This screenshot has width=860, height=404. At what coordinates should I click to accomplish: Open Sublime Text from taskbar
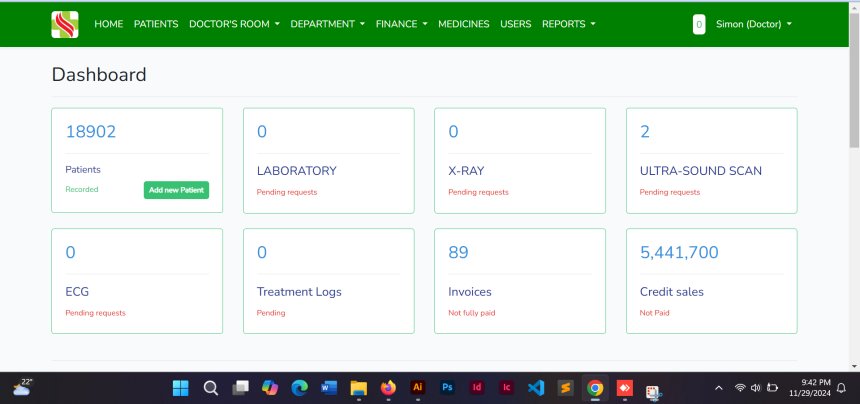565,388
